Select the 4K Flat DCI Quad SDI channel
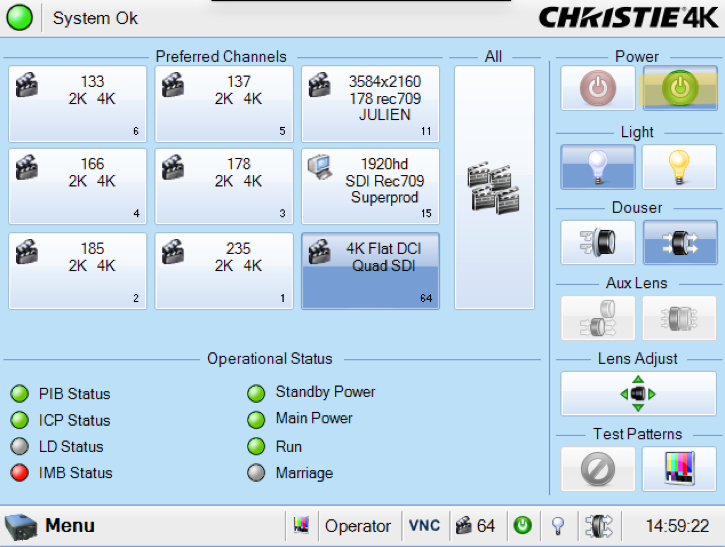This screenshot has width=725, height=547. point(370,271)
